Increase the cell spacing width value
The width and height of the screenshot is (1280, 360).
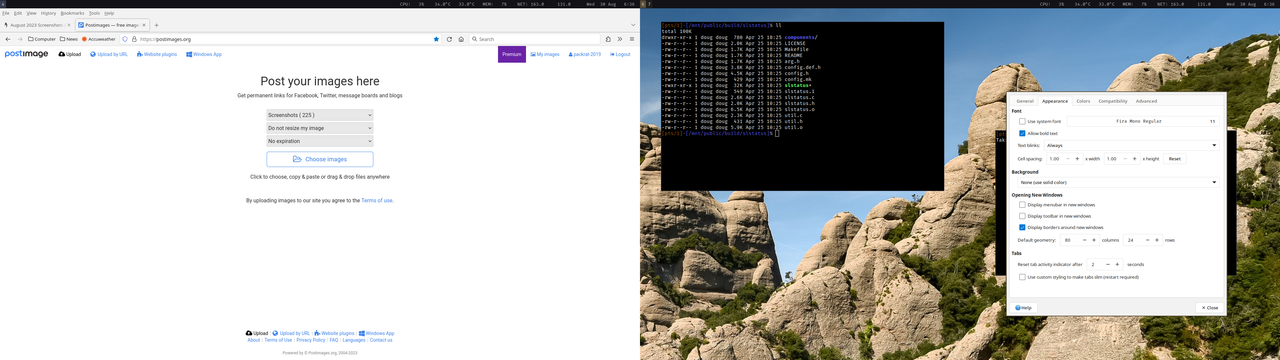[x=1078, y=158]
